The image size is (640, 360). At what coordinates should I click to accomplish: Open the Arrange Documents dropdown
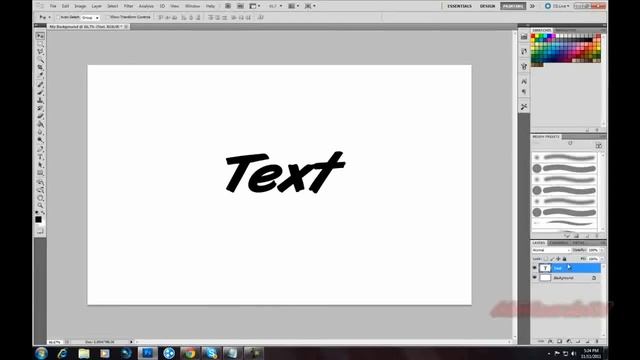click(293, 6)
